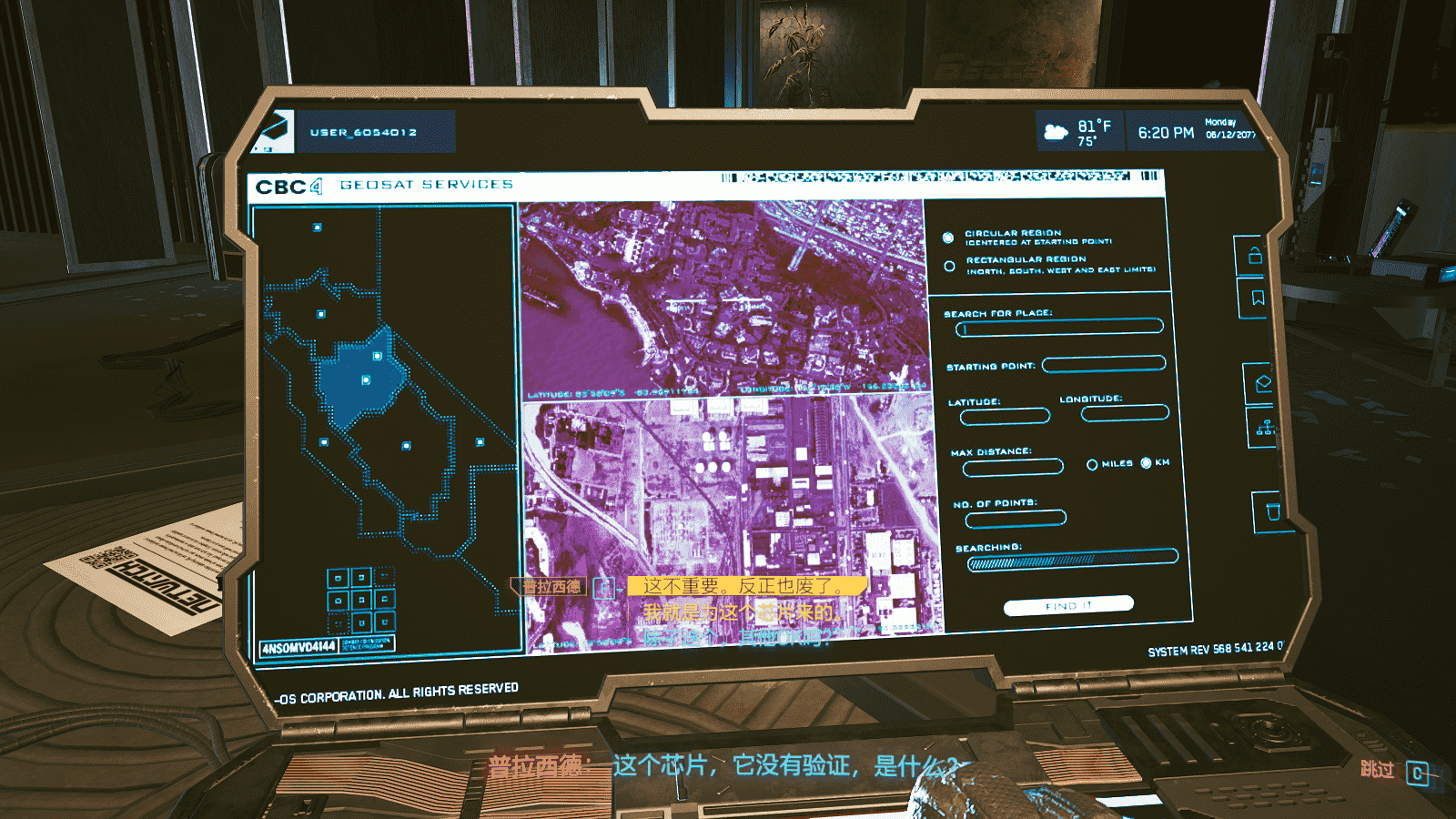1456x819 pixels.
Task: Select the topmost marker on the district map
Action: (x=318, y=227)
